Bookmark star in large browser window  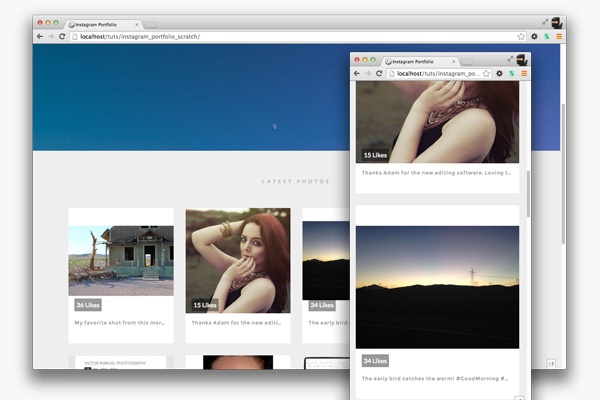pos(521,36)
